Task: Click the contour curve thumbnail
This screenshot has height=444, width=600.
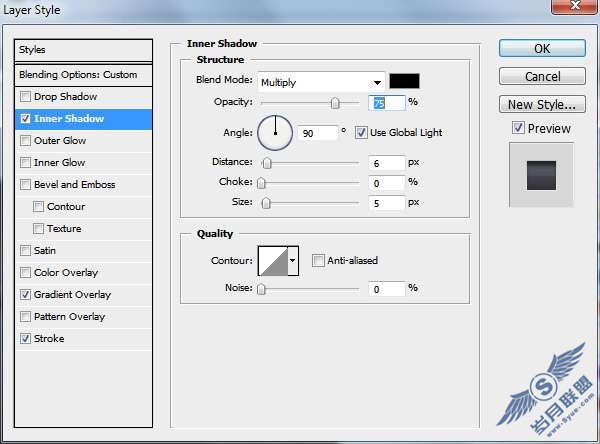Action: [x=273, y=261]
